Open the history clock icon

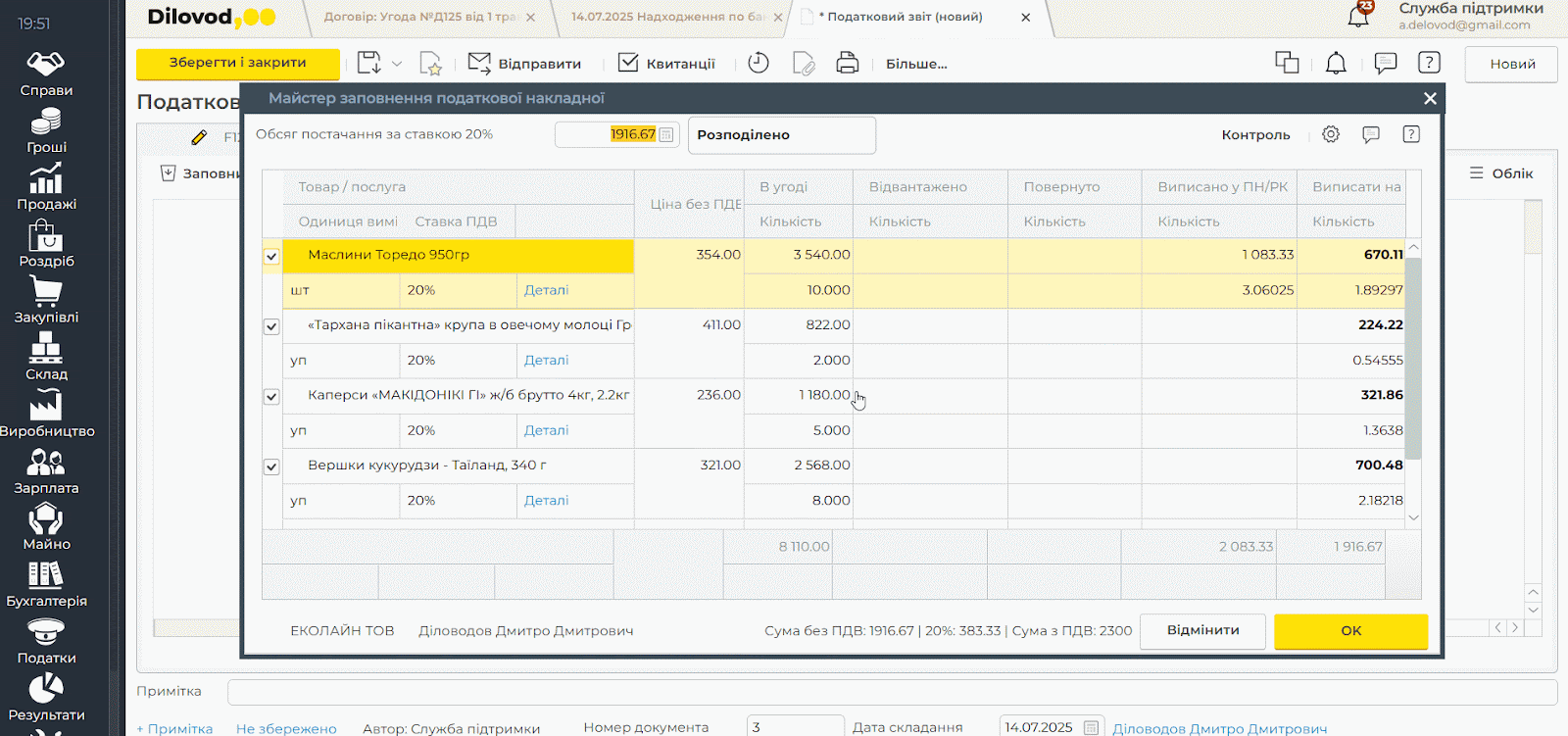pos(758,64)
